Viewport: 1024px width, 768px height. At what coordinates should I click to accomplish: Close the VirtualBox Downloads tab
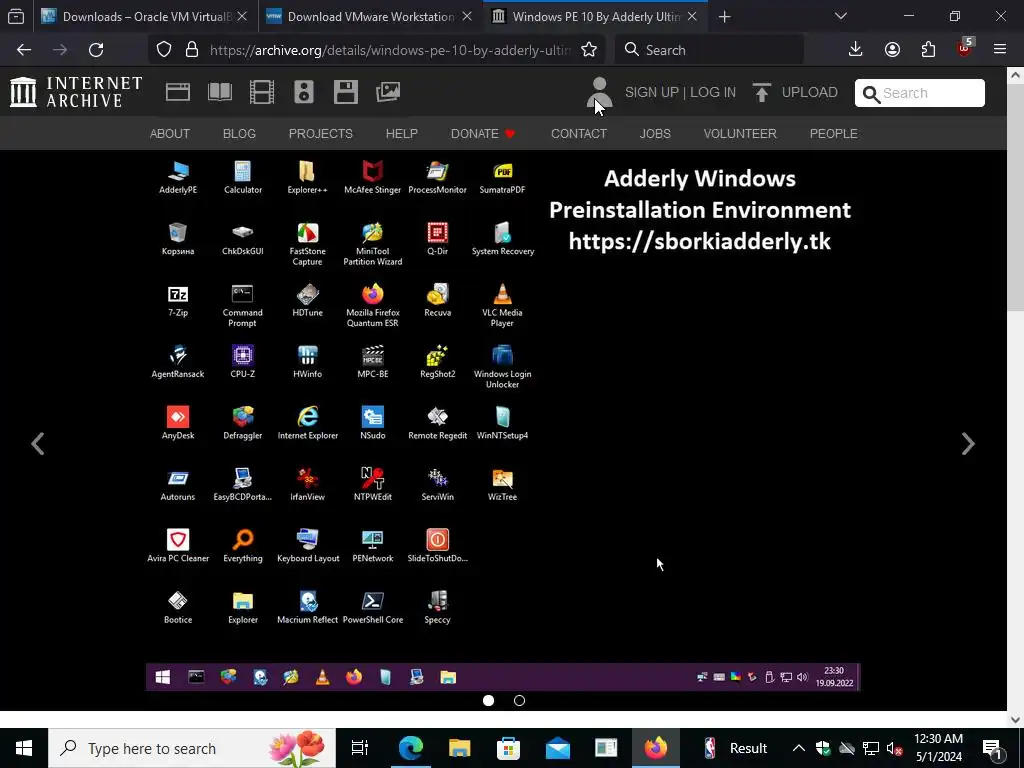(x=242, y=17)
